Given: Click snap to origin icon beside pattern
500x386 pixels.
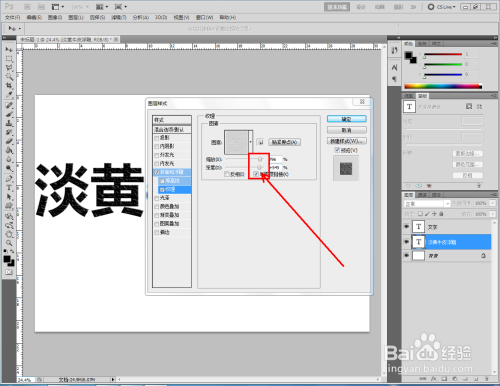Looking at the screenshot, I should coord(261,142).
